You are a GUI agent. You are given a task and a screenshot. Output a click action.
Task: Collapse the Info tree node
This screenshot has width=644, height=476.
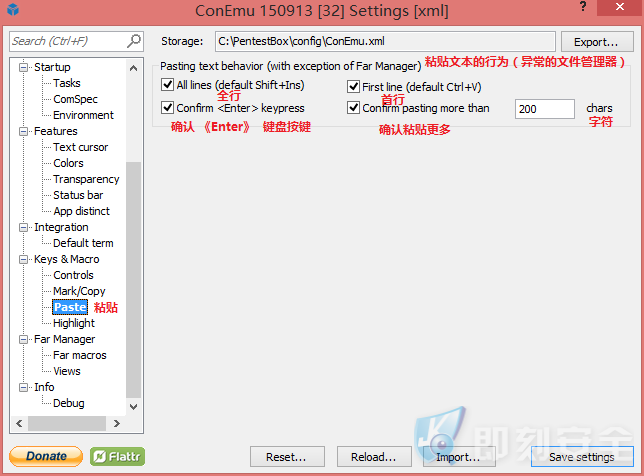[24, 387]
